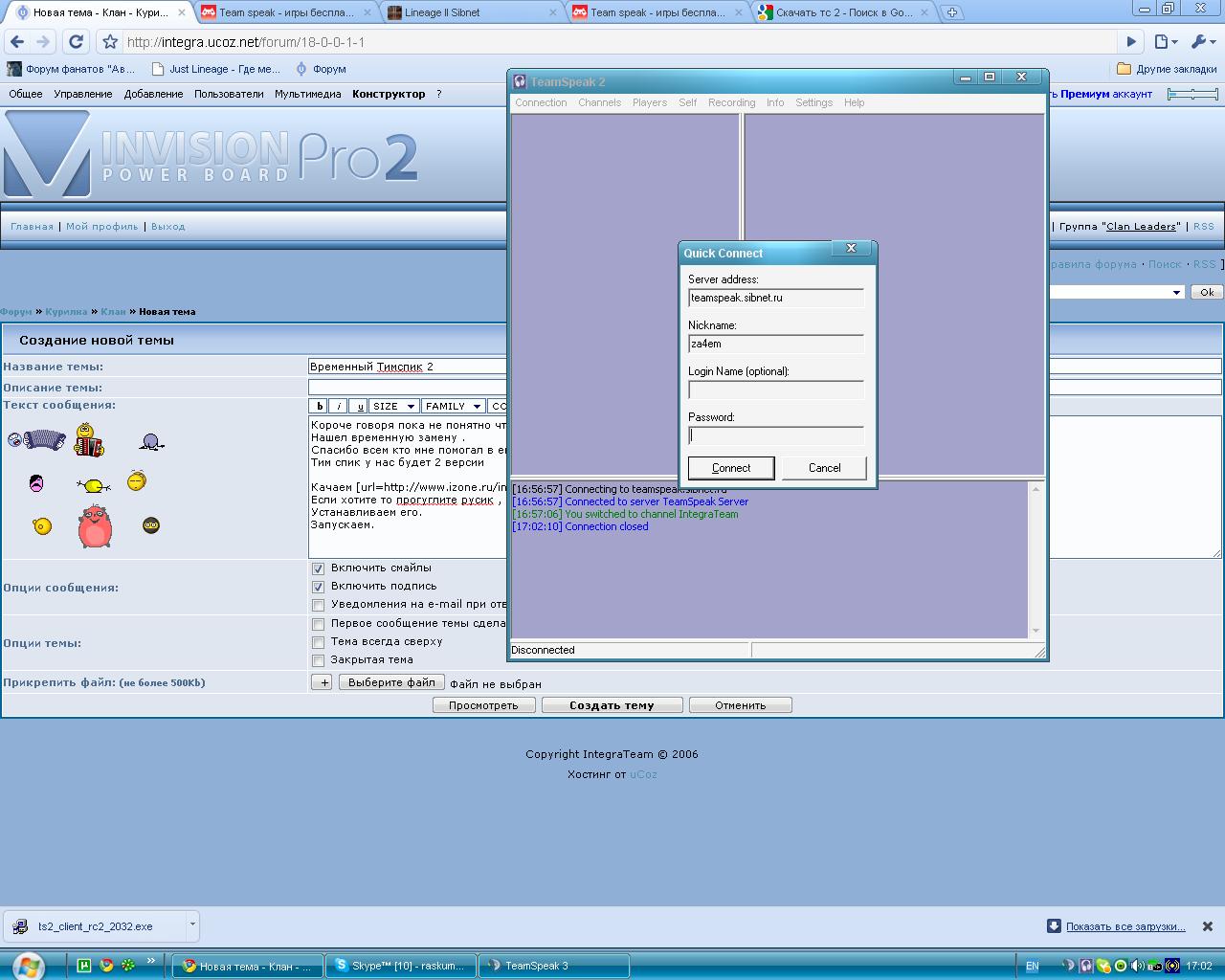The width and height of the screenshot is (1225, 980).
Task: Open Показать все загрузки link
Action: point(1125,926)
